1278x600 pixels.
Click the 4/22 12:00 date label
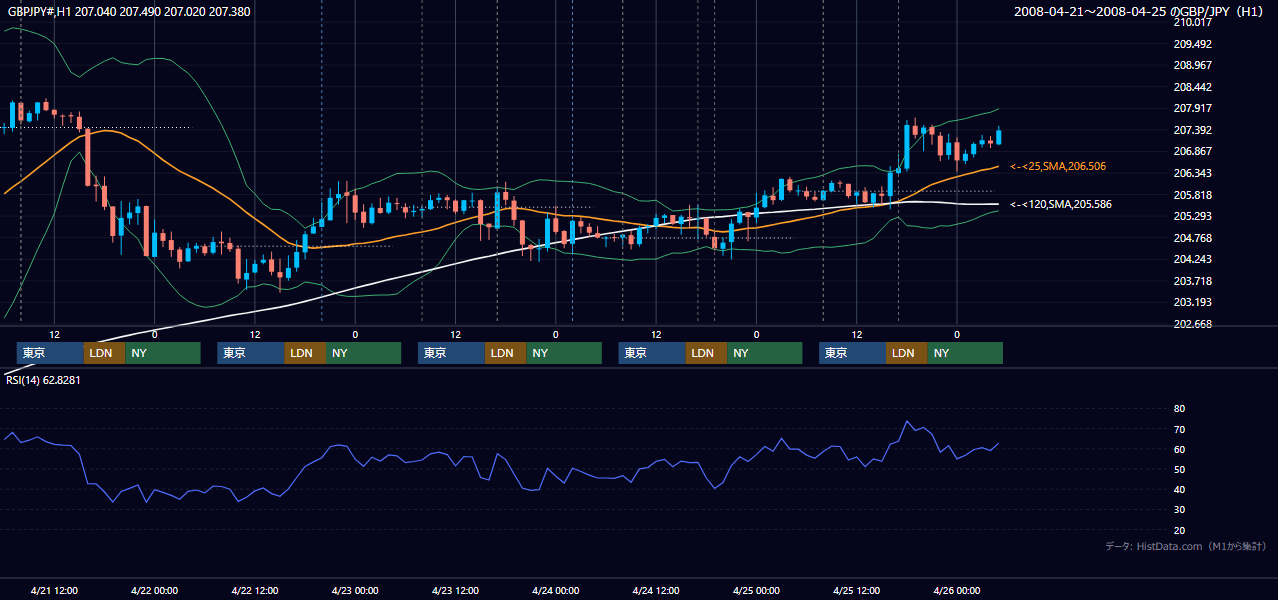coord(254,590)
